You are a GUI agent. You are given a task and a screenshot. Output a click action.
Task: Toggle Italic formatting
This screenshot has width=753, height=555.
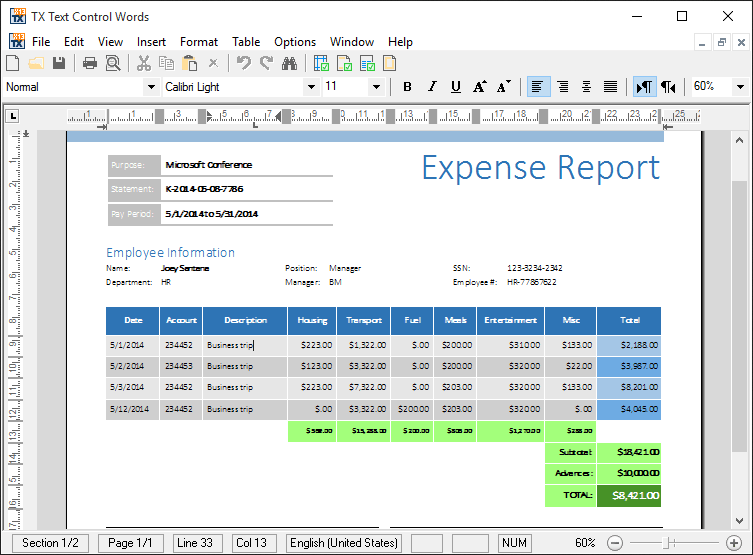coord(432,87)
